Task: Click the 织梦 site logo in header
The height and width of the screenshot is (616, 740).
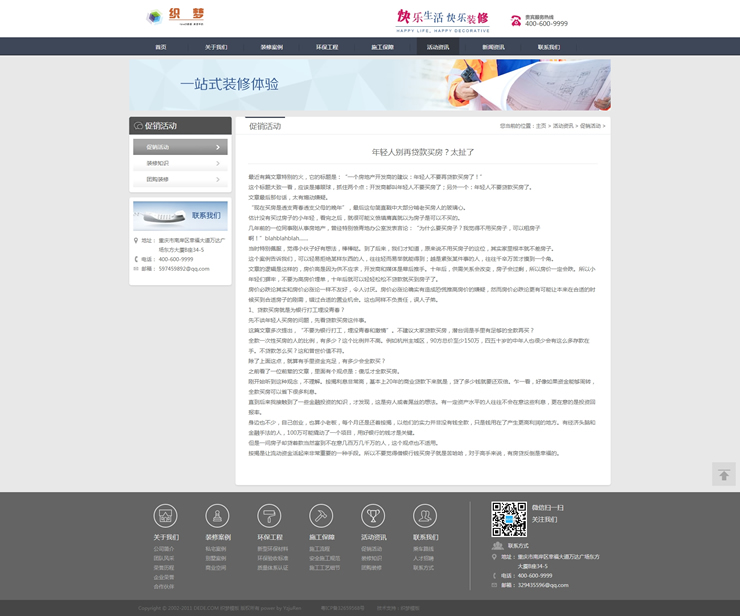Action: [x=180, y=17]
